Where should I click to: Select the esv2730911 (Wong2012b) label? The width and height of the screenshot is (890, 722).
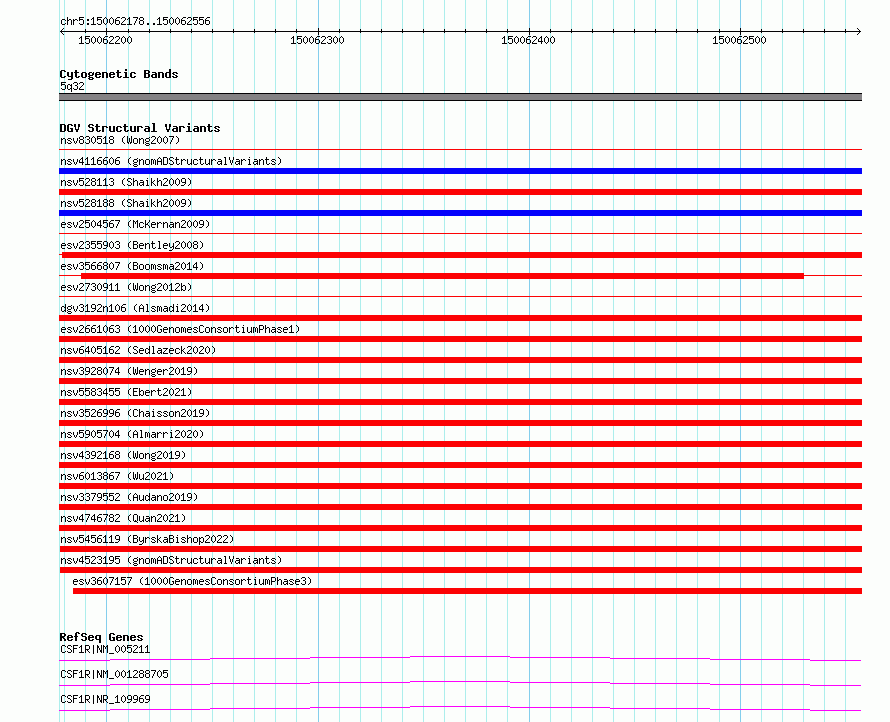126,287
